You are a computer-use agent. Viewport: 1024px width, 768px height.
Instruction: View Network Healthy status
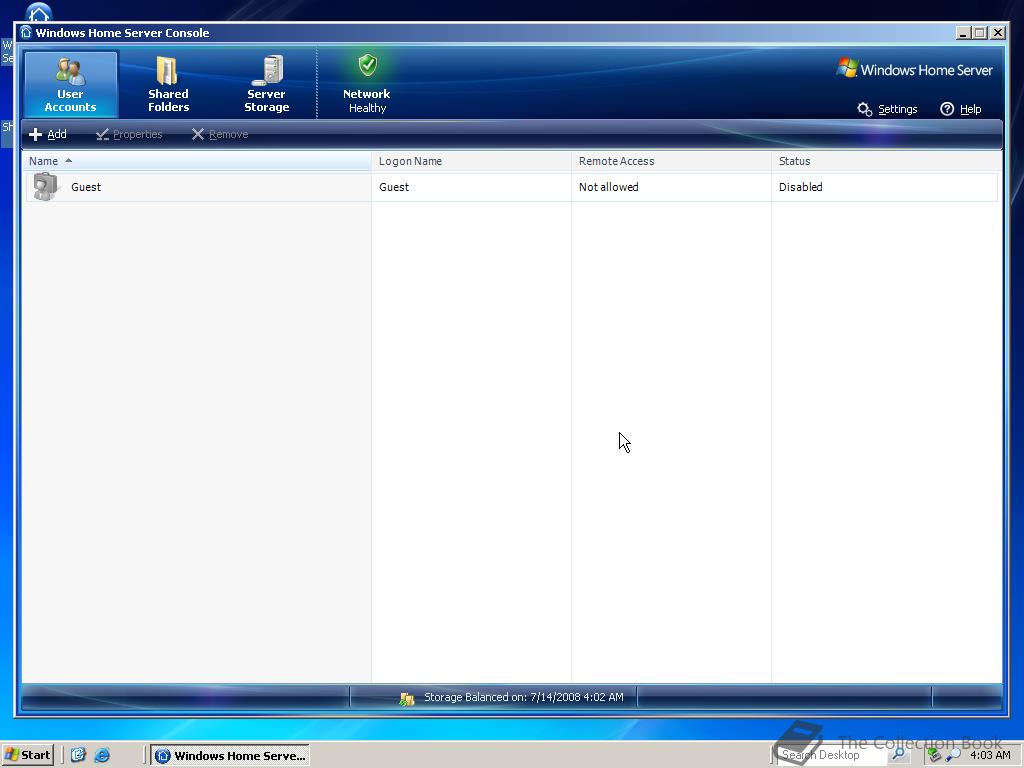(x=366, y=84)
